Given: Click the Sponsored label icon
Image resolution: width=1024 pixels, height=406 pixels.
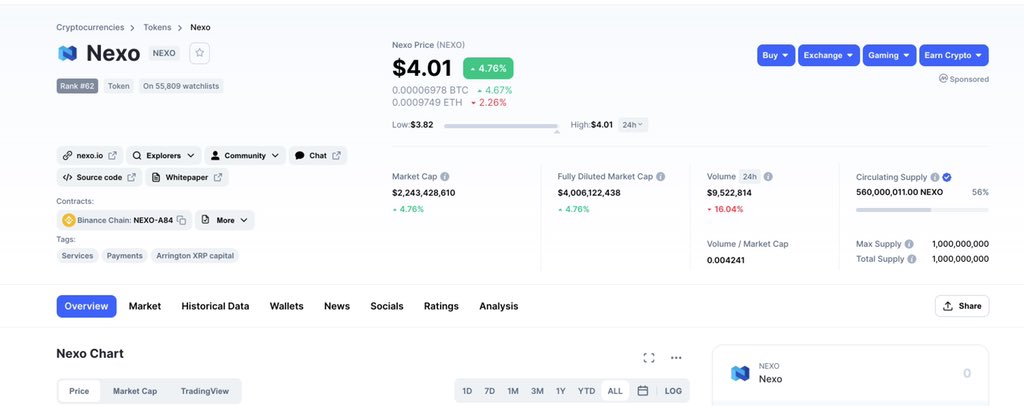Looking at the screenshot, I should (x=943, y=78).
